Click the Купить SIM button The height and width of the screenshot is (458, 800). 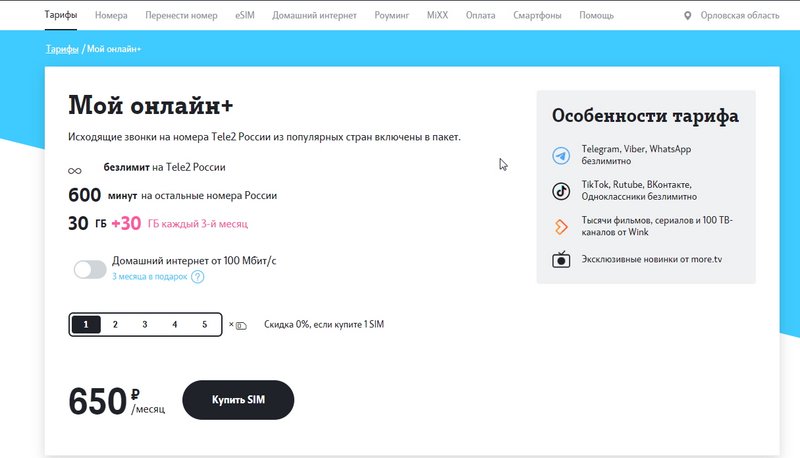point(238,400)
